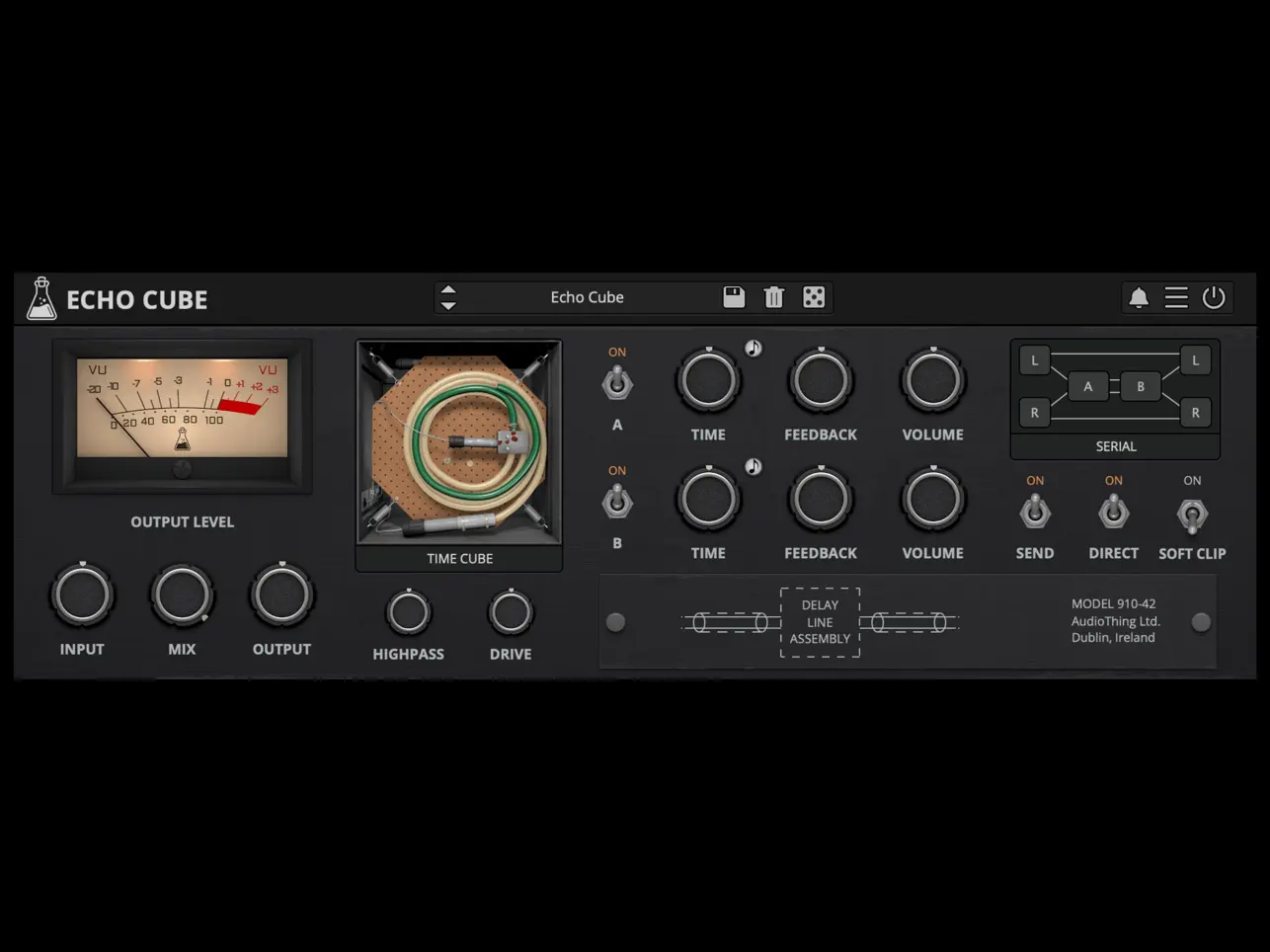Flip the SEND toggle switch

click(1035, 512)
